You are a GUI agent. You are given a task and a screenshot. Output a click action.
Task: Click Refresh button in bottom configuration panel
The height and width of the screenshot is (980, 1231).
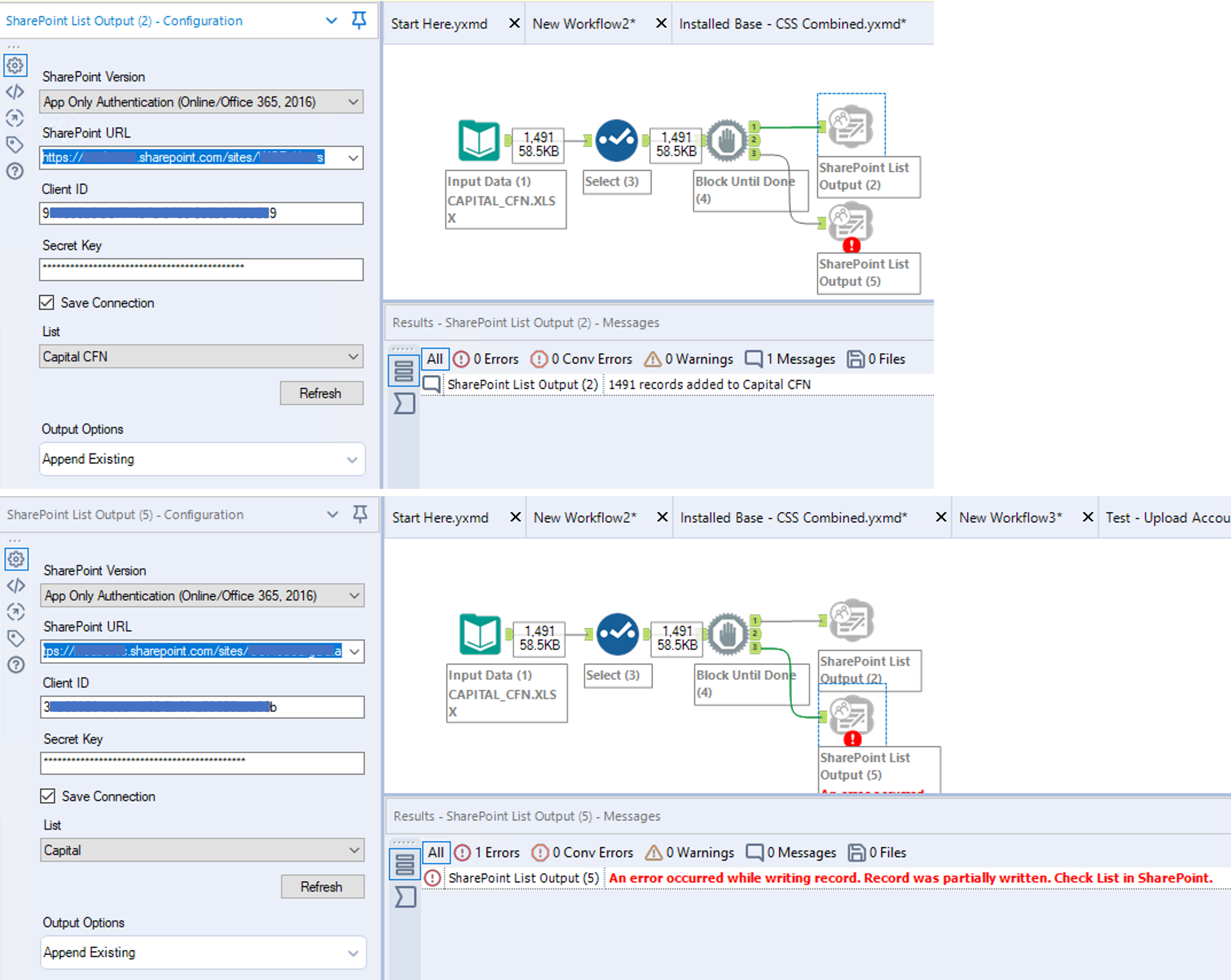322,887
